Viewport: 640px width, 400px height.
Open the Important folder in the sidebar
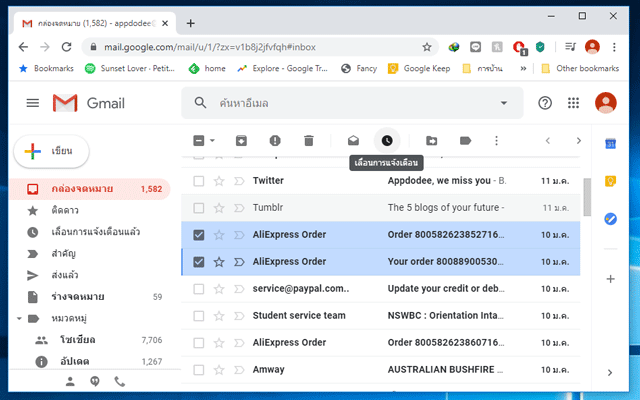click(x=89, y=253)
